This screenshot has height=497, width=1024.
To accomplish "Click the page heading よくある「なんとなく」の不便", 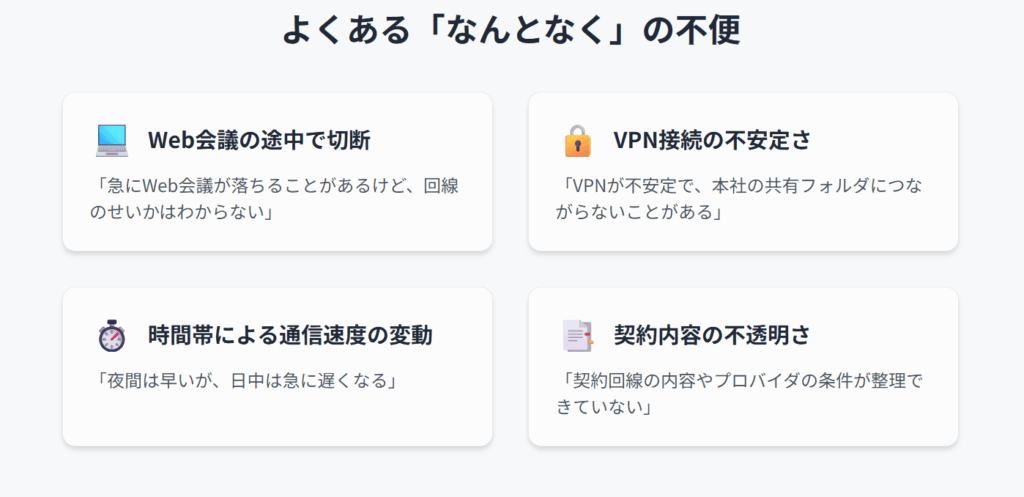I will pos(511,31).
